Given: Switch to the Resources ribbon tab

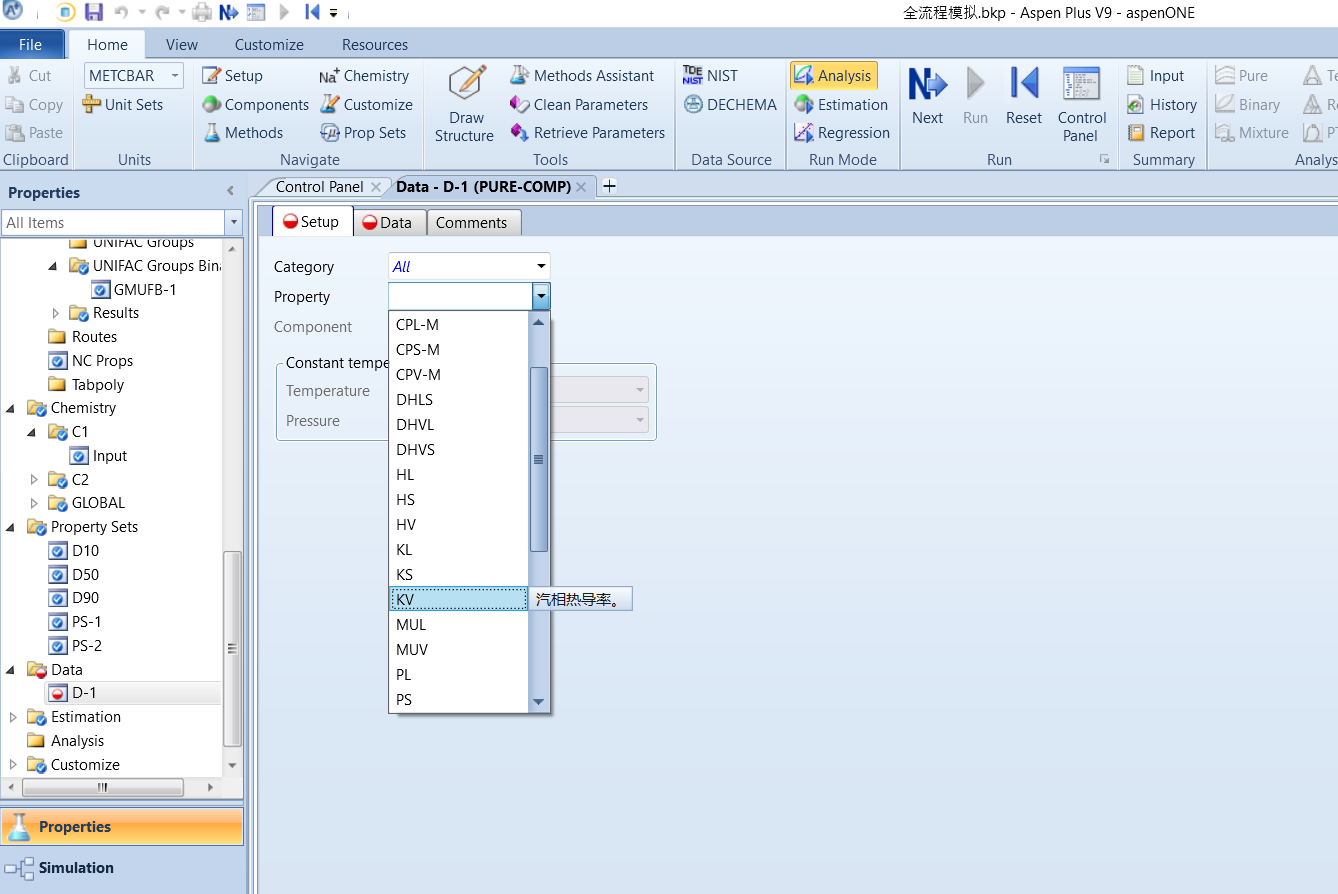Looking at the screenshot, I should pos(375,45).
